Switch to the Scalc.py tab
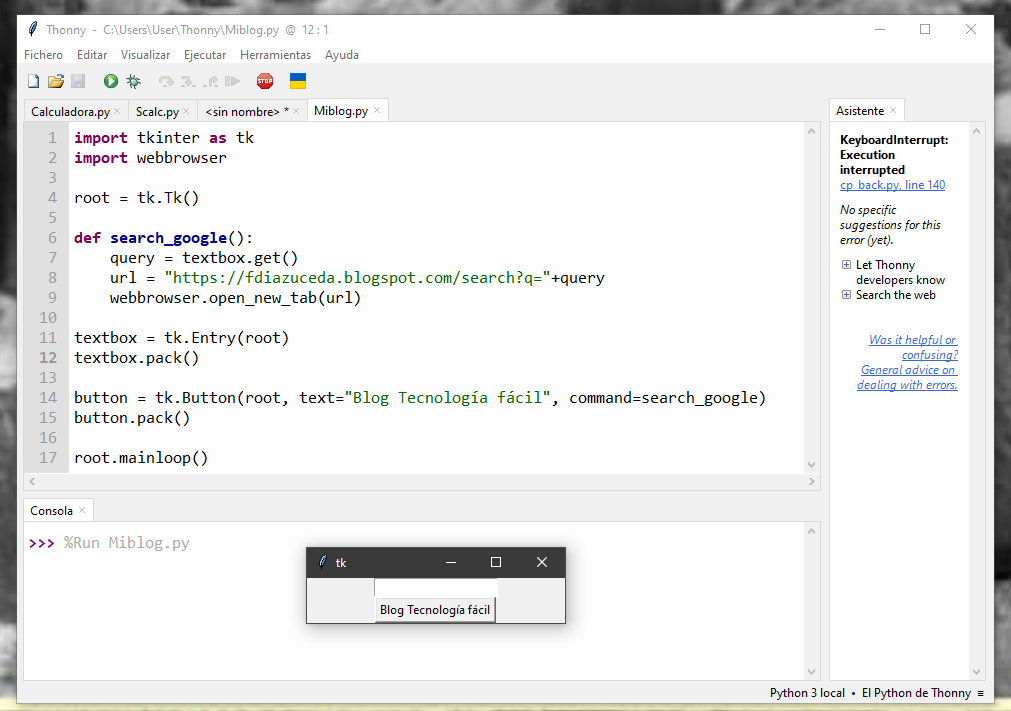The image size is (1011, 711). (157, 112)
